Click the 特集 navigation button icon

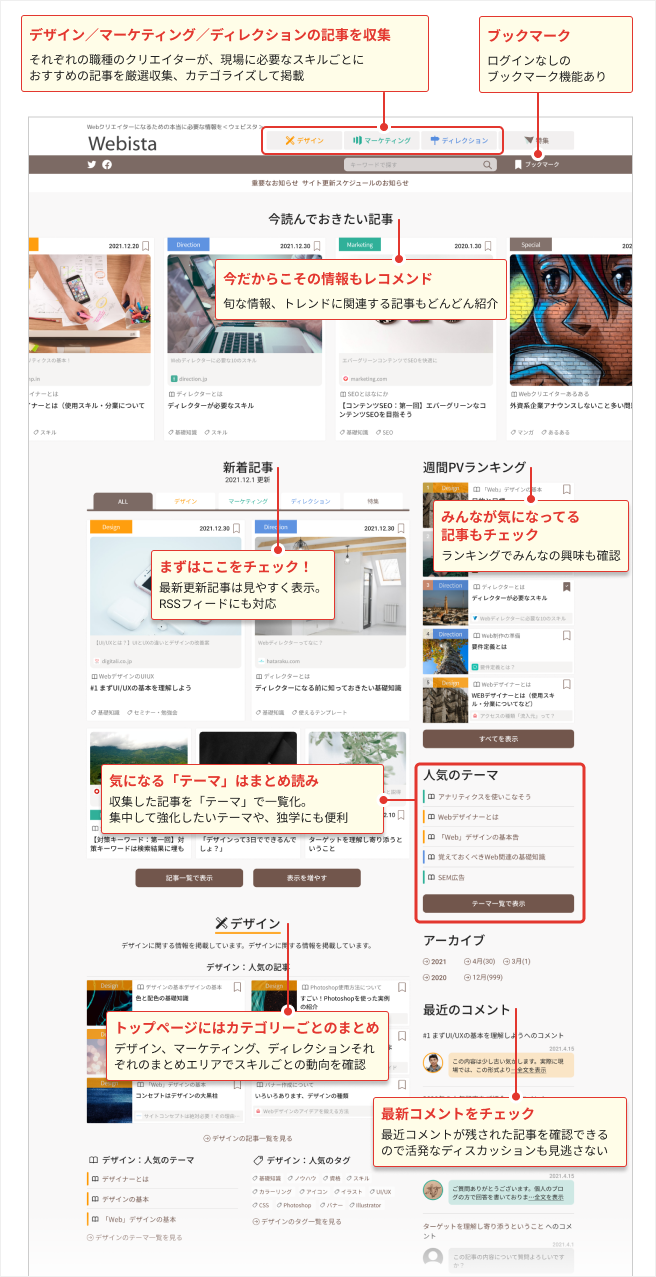pyautogui.click(x=529, y=141)
